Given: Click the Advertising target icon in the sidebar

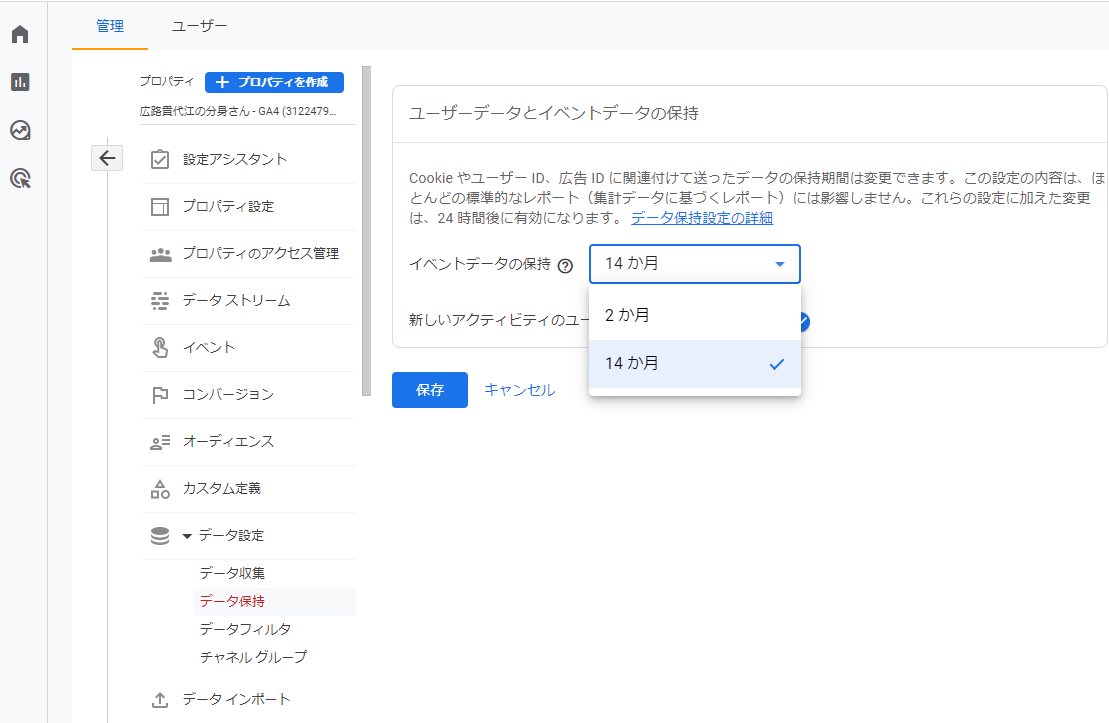Looking at the screenshot, I should pos(19,178).
